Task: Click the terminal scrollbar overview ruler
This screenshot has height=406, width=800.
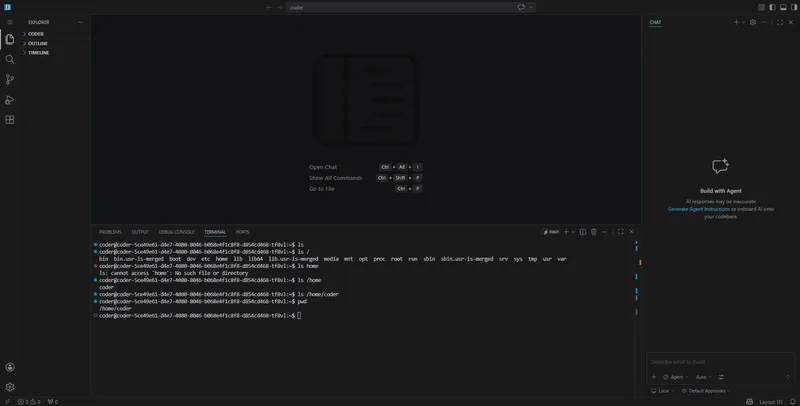Action: [637, 280]
